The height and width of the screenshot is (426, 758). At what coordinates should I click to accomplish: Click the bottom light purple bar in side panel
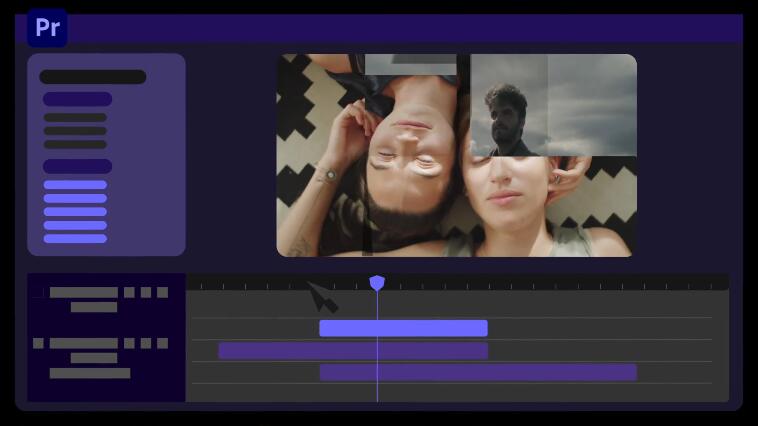click(x=75, y=238)
